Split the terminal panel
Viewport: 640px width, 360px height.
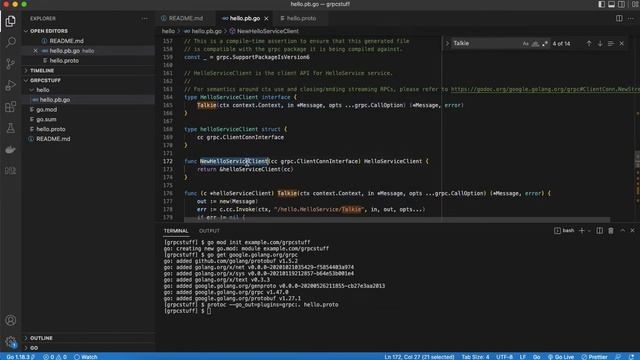click(599, 231)
